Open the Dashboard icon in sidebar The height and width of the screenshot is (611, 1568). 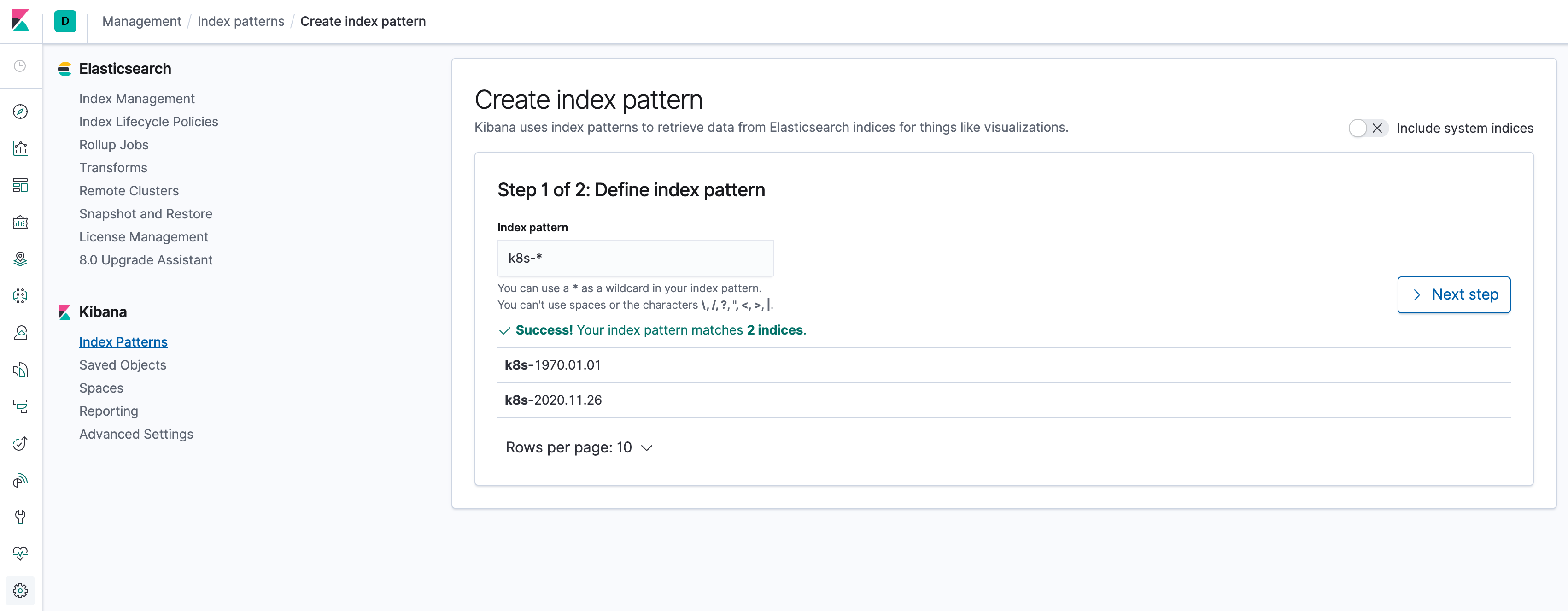click(x=20, y=185)
